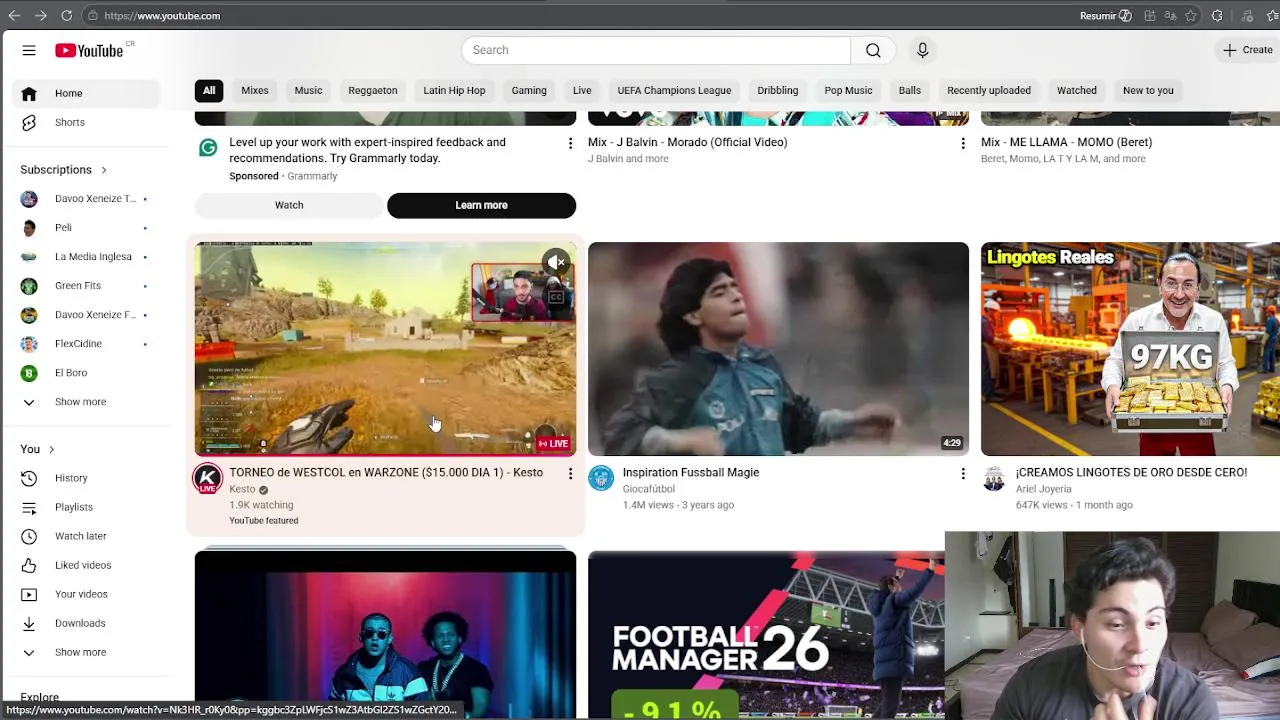Viewport: 1280px width, 720px height.
Task: Reload the page with refresh icon
Action: [66, 16]
